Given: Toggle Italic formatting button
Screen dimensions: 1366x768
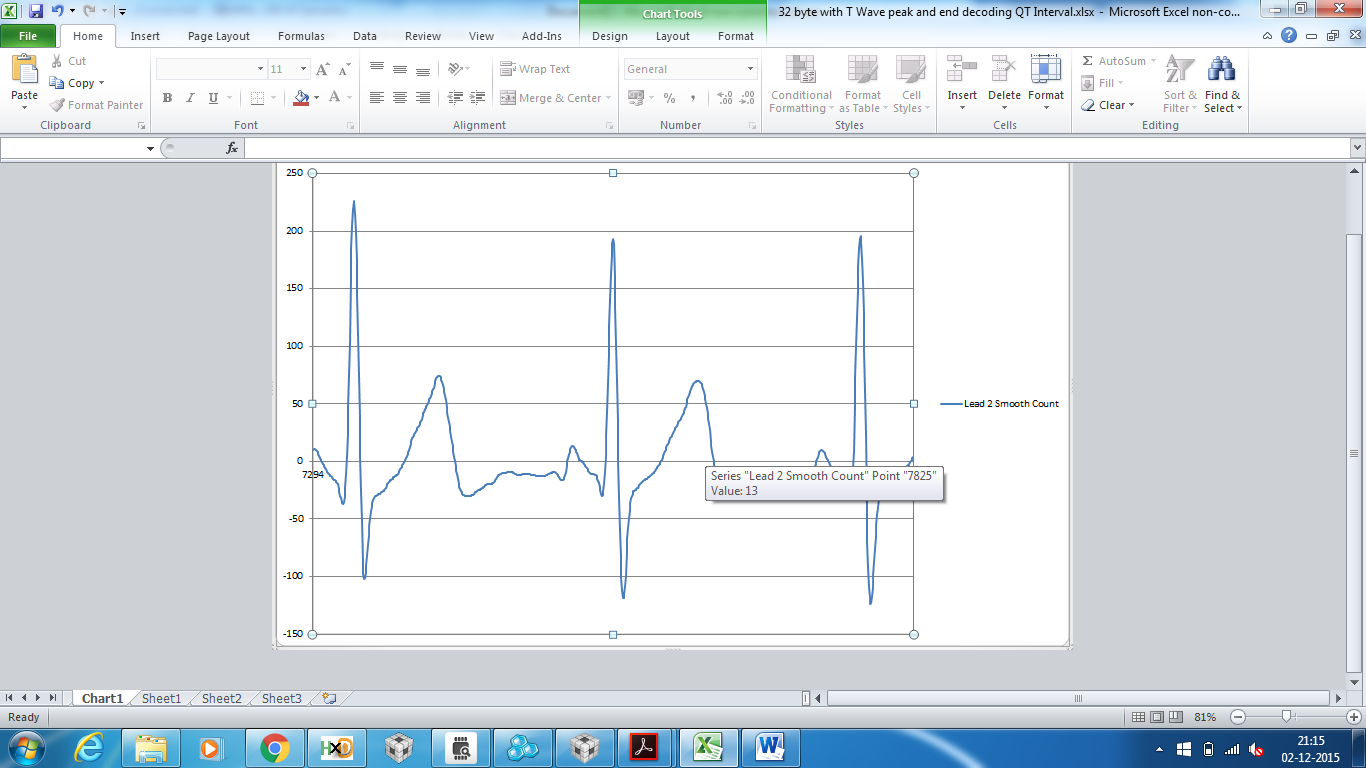Looking at the screenshot, I should pyautogui.click(x=190, y=98).
